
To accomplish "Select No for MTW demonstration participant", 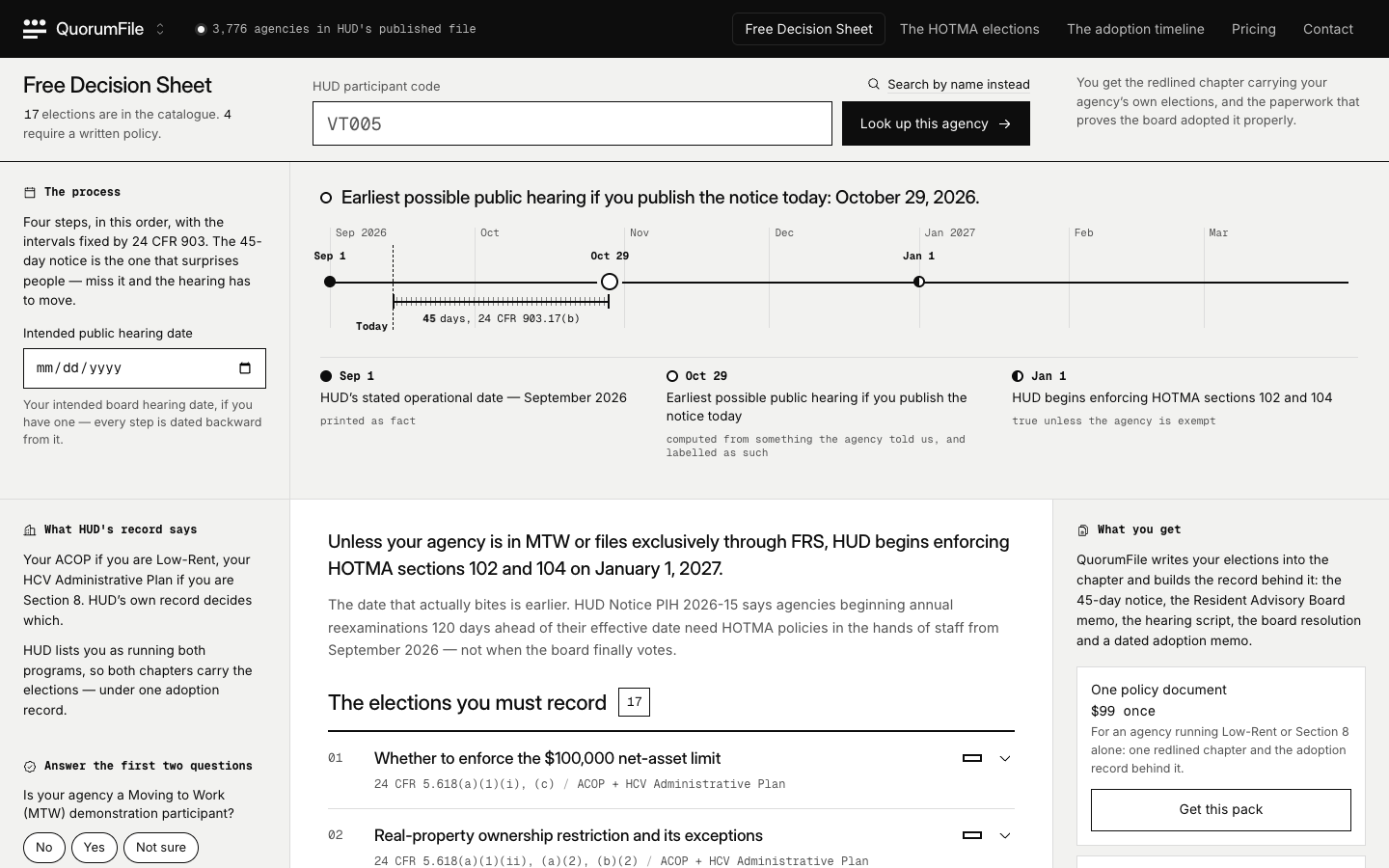I will [x=44, y=848].
